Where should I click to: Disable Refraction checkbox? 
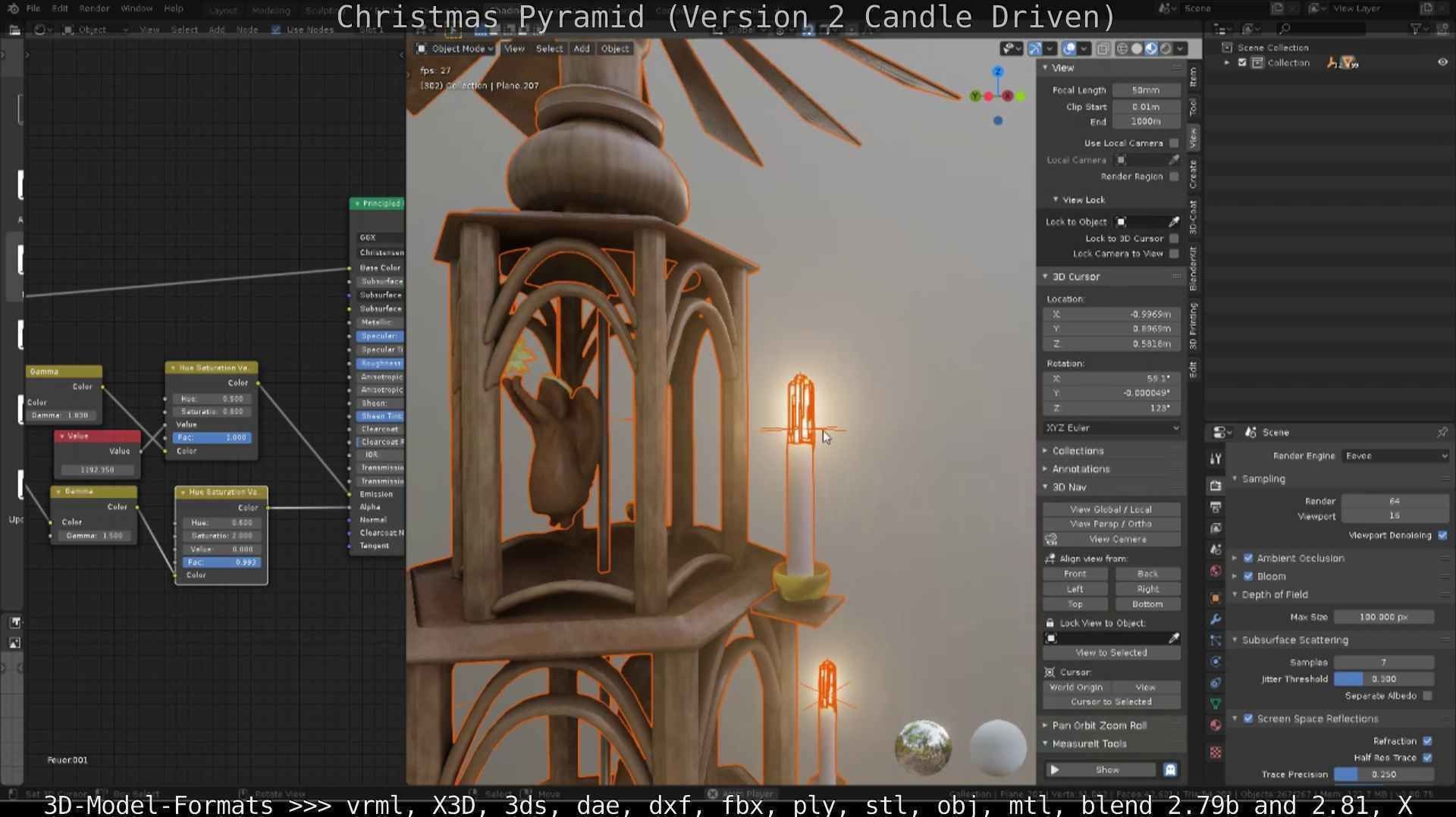click(x=1428, y=741)
